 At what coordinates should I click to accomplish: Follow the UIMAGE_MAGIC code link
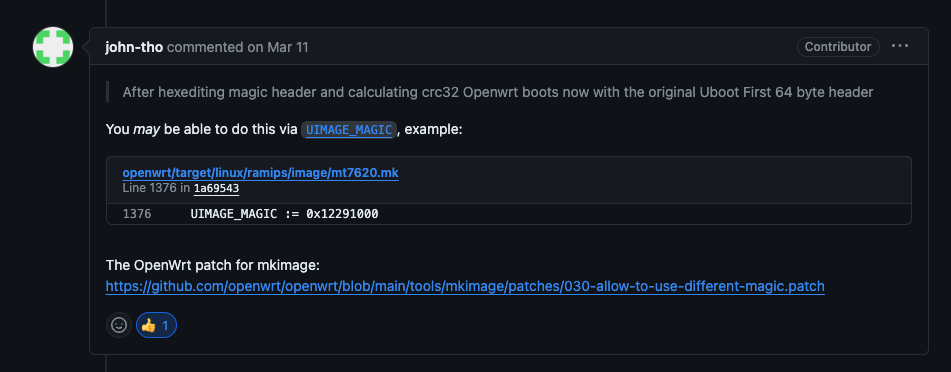[x=349, y=130]
